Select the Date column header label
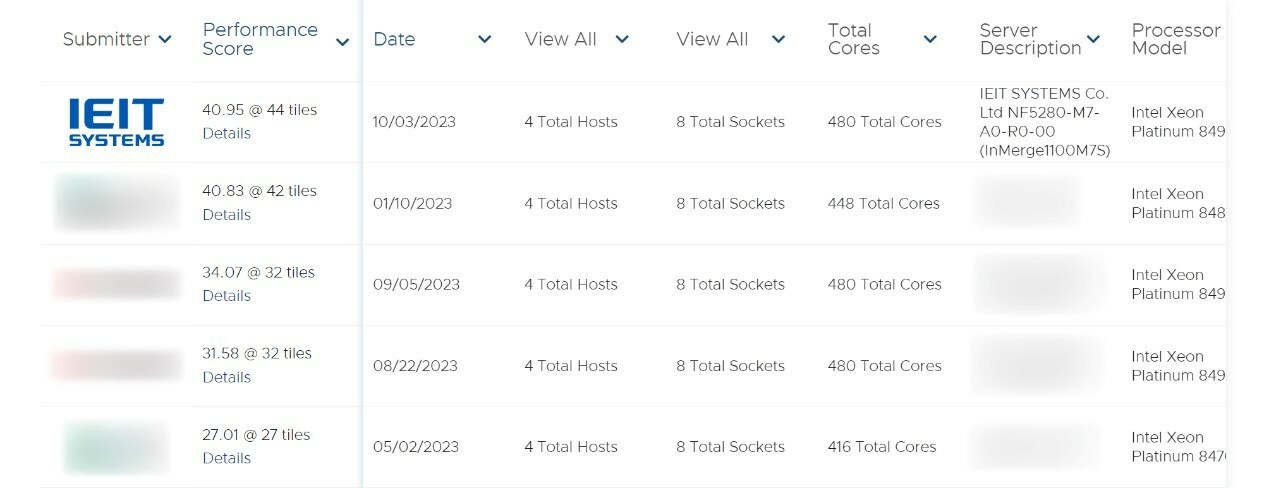This screenshot has width=1269, height=488. click(x=394, y=39)
